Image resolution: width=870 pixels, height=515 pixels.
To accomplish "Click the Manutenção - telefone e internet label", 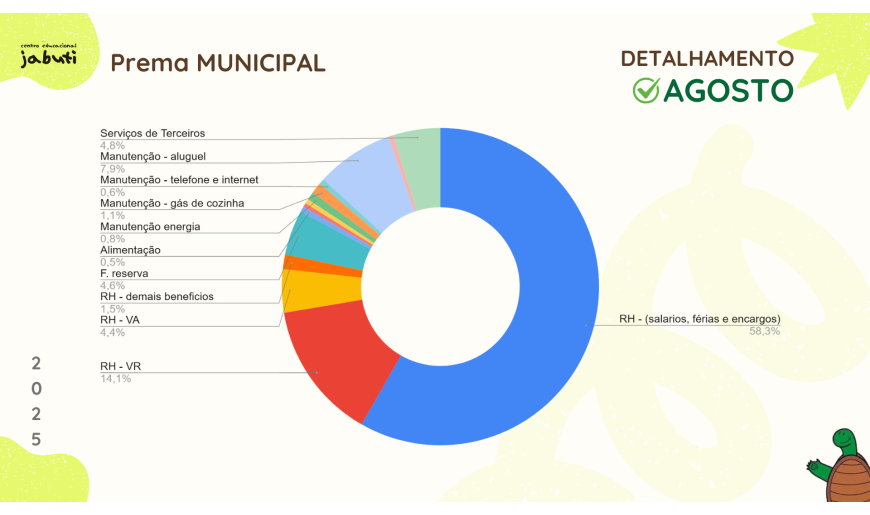I will point(179,180).
